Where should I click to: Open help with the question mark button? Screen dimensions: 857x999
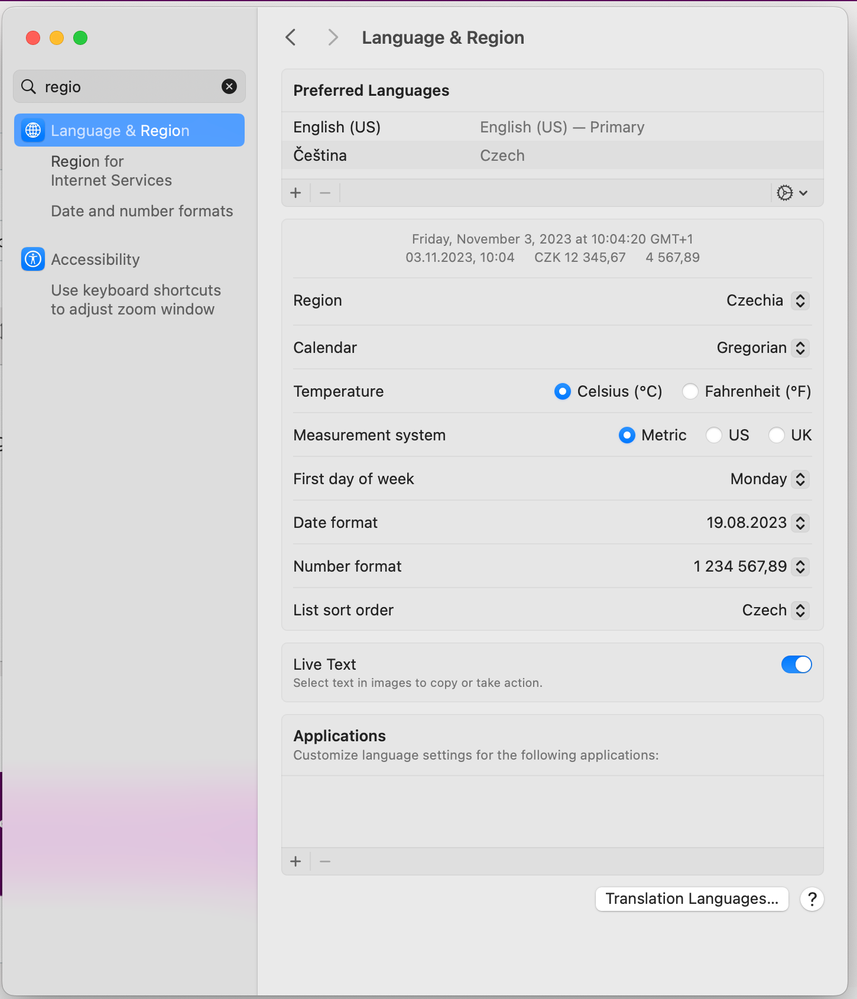(812, 899)
